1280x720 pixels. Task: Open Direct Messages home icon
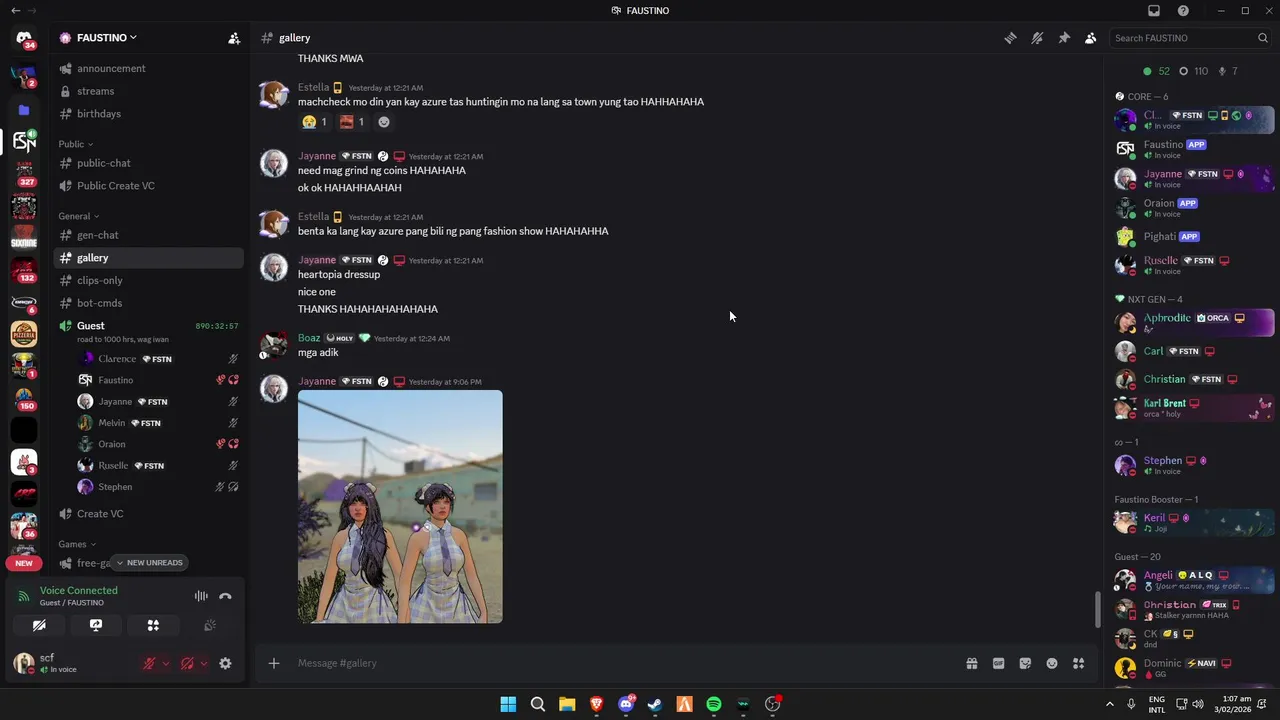tap(24, 38)
